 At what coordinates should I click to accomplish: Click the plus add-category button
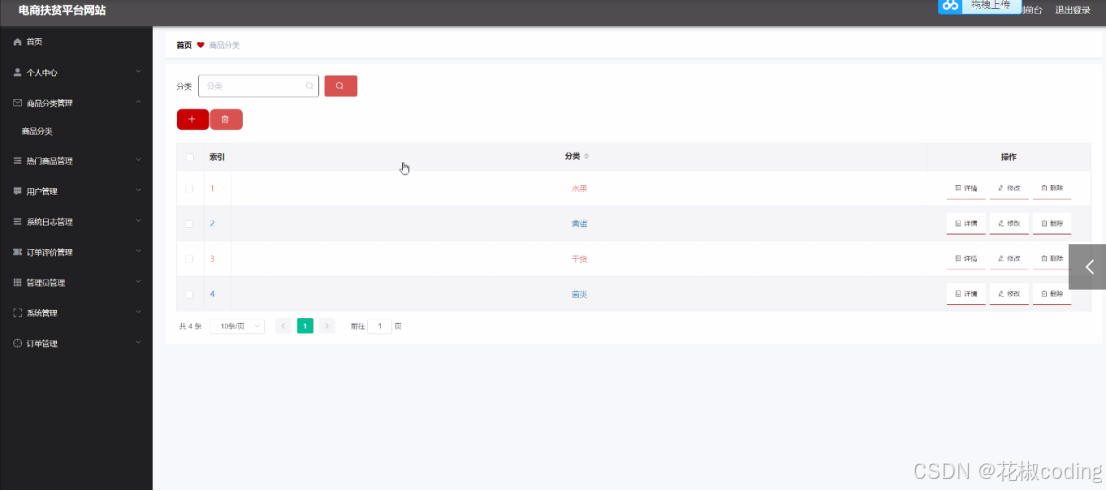(x=193, y=120)
